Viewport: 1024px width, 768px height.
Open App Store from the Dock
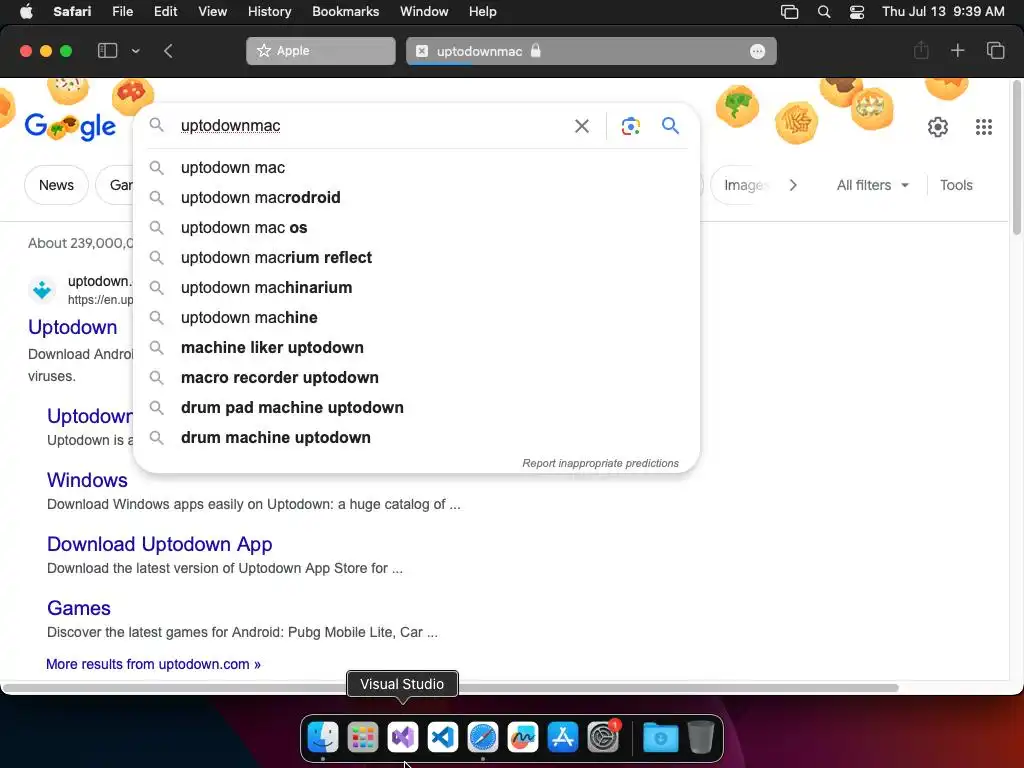tap(563, 737)
